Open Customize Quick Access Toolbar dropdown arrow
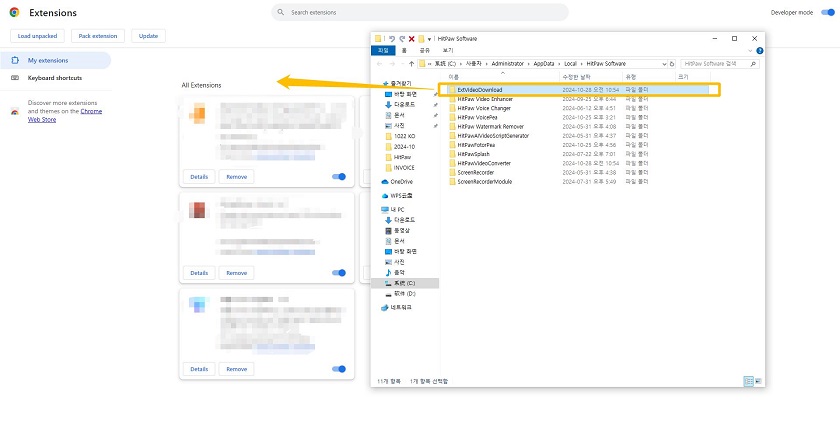 (x=430, y=39)
